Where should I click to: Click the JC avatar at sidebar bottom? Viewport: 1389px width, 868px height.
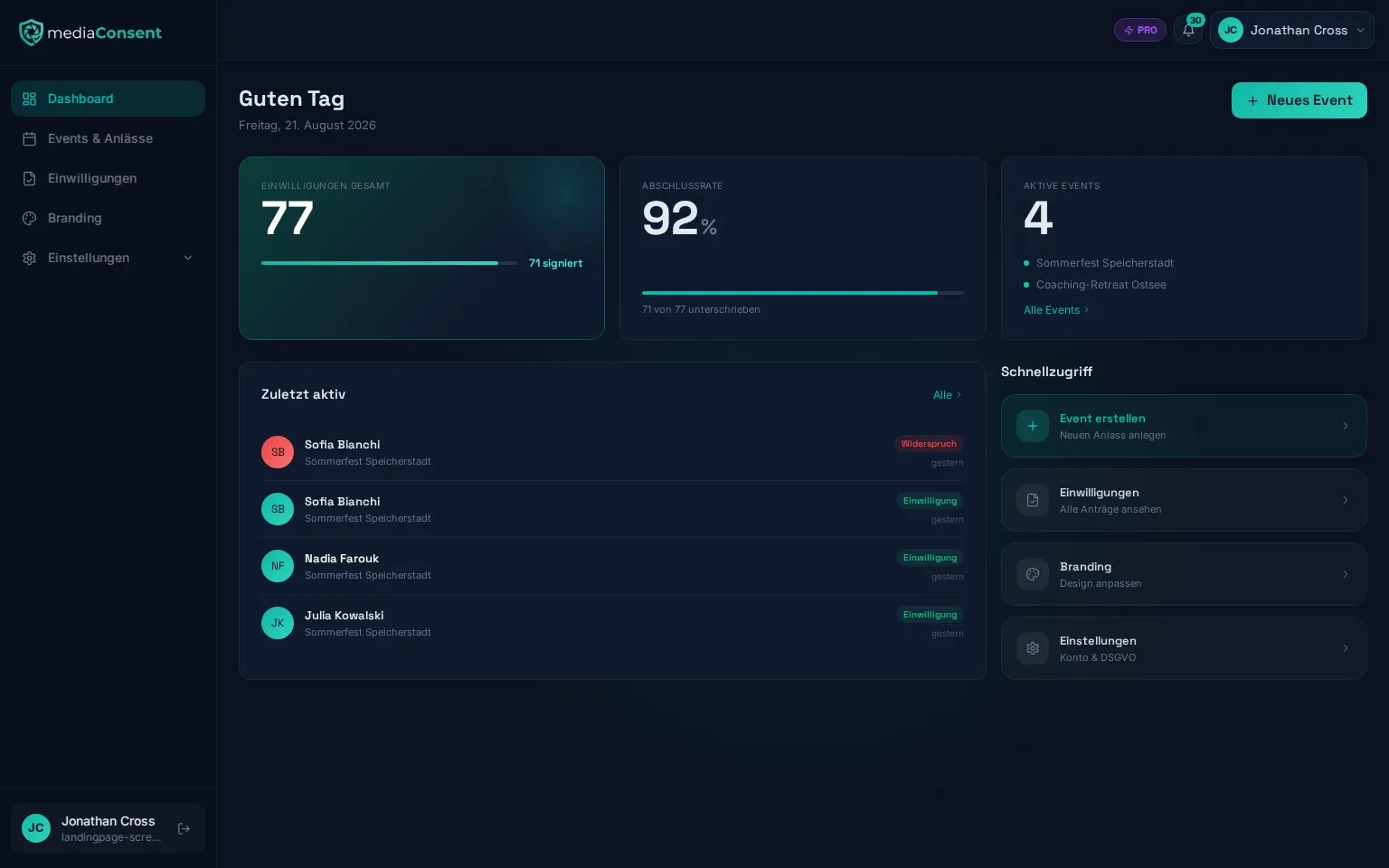pos(36,828)
